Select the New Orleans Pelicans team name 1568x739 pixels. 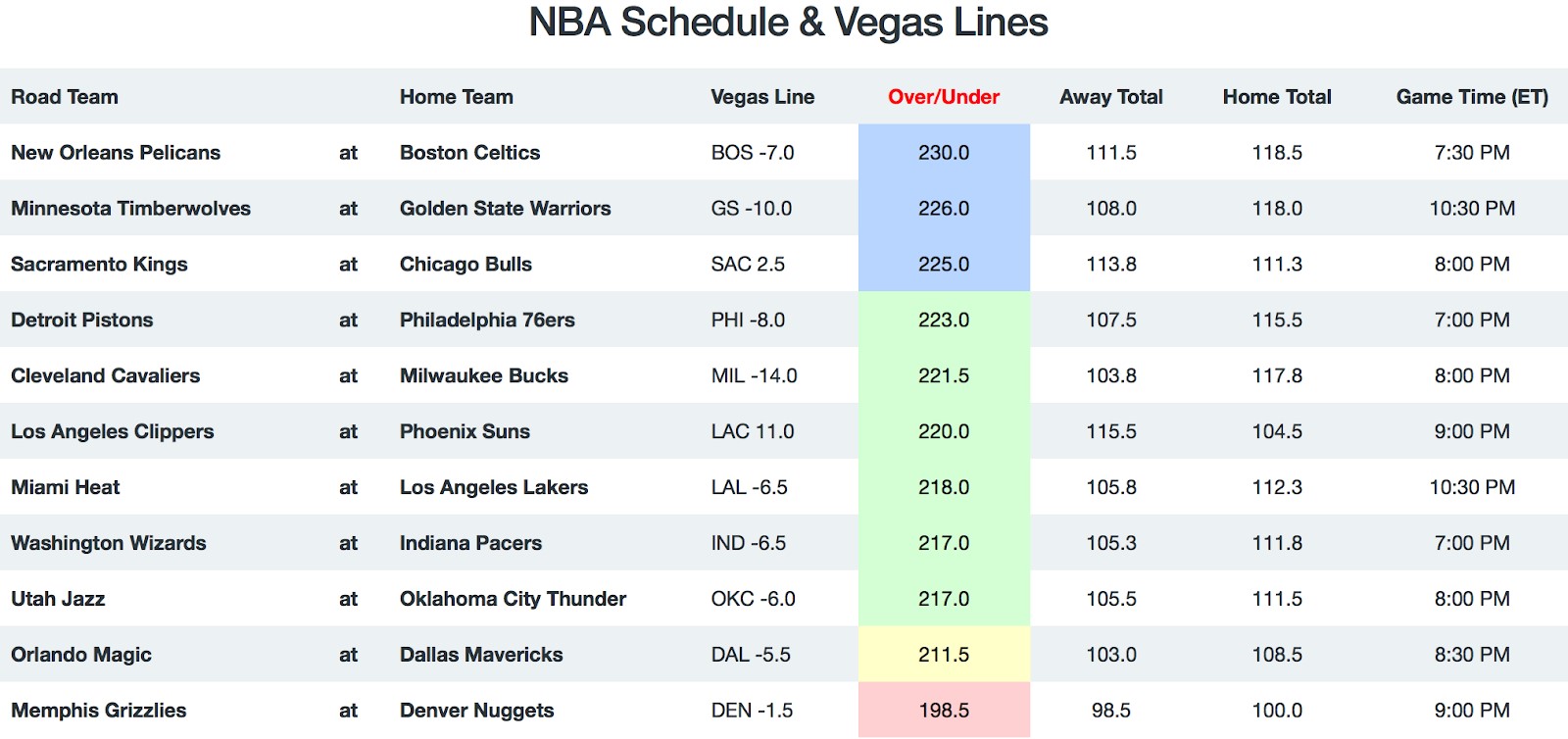pos(116,153)
